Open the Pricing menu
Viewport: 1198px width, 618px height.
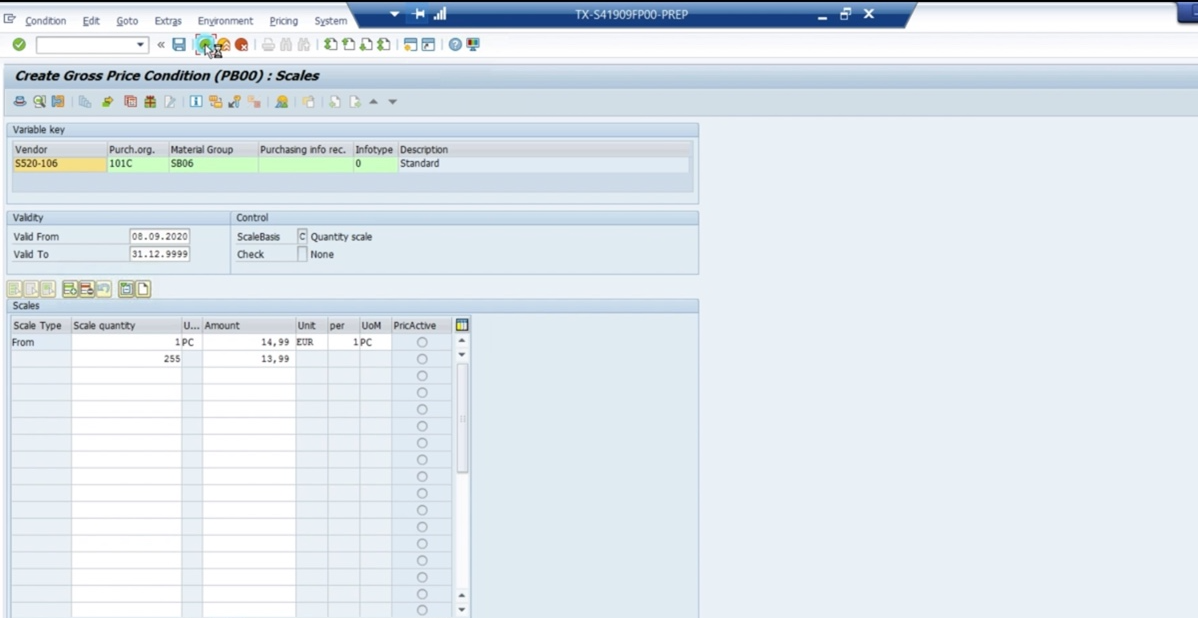[283, 21]
